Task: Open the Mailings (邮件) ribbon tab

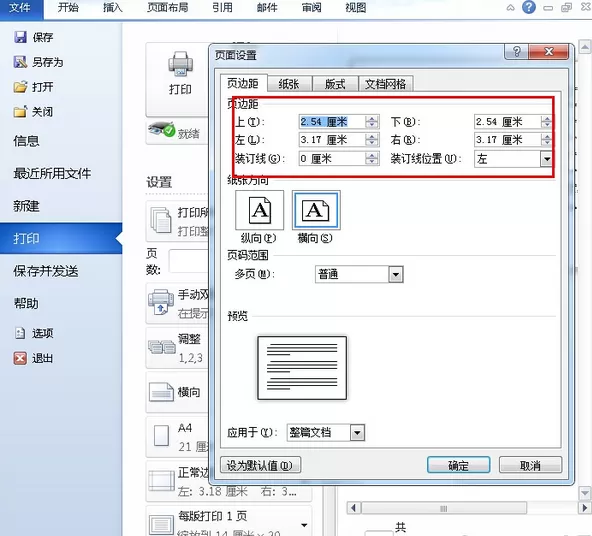Action: pos(267,8)
